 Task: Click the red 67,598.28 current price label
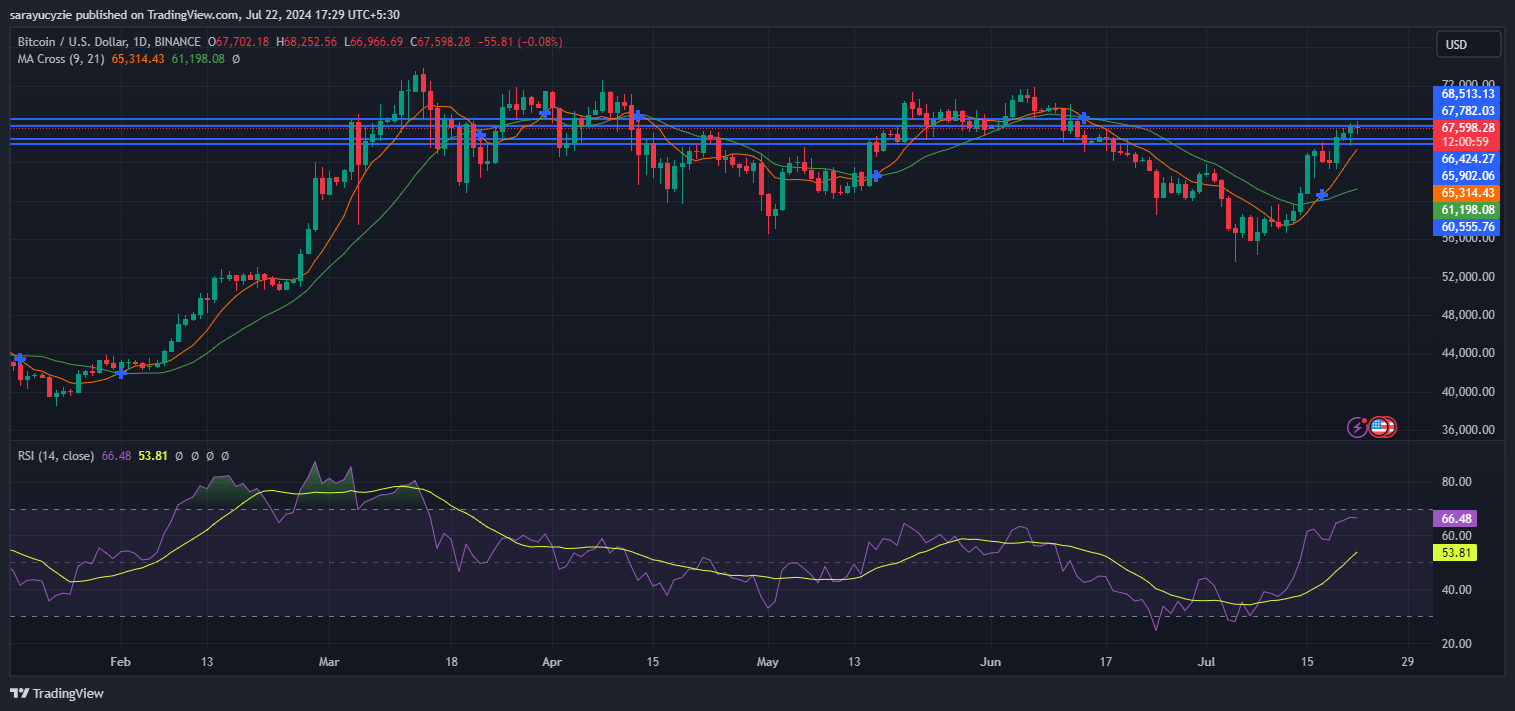1467,128
